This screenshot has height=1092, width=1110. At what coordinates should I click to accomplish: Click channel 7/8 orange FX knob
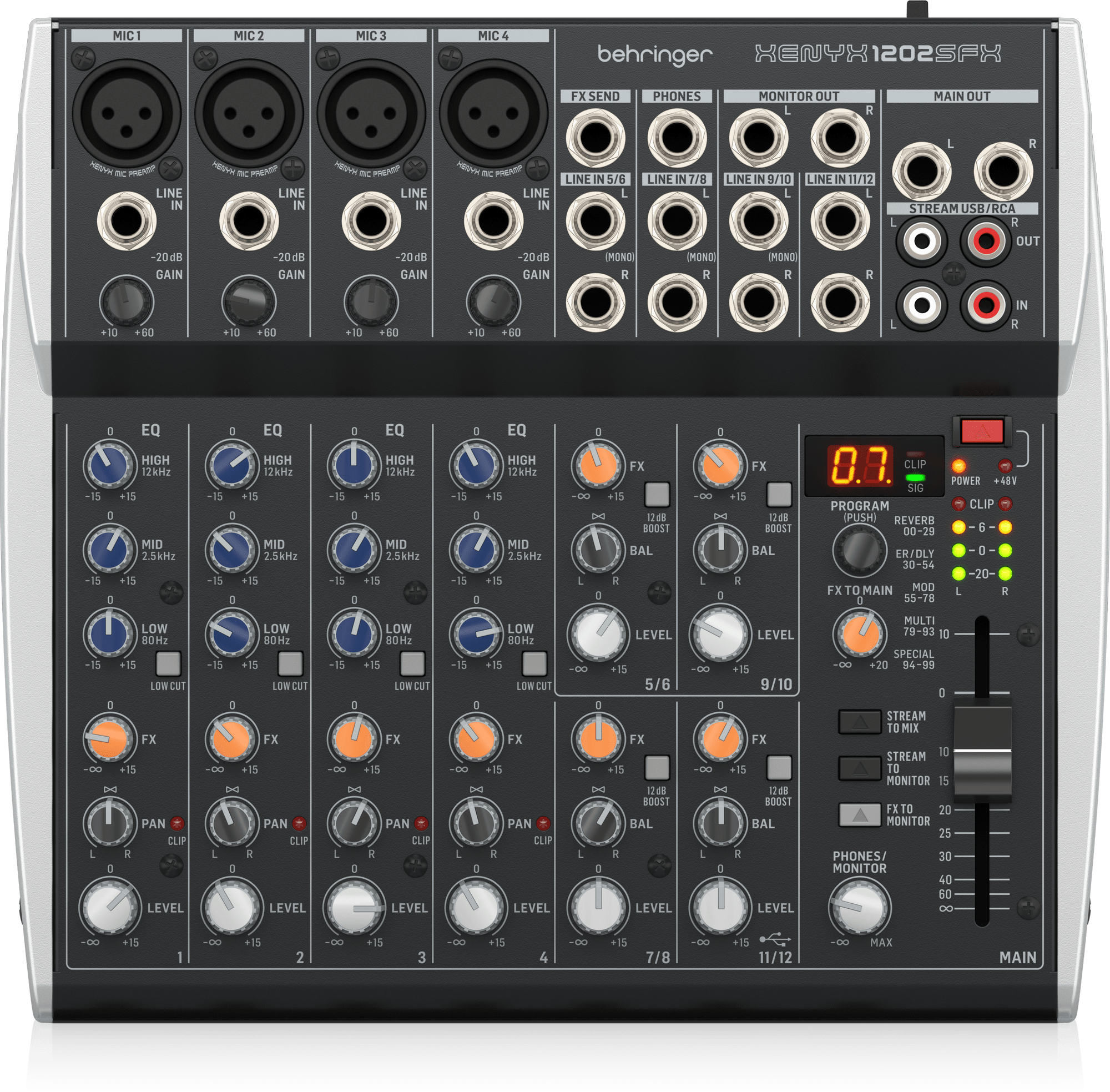tap(598, 739)
